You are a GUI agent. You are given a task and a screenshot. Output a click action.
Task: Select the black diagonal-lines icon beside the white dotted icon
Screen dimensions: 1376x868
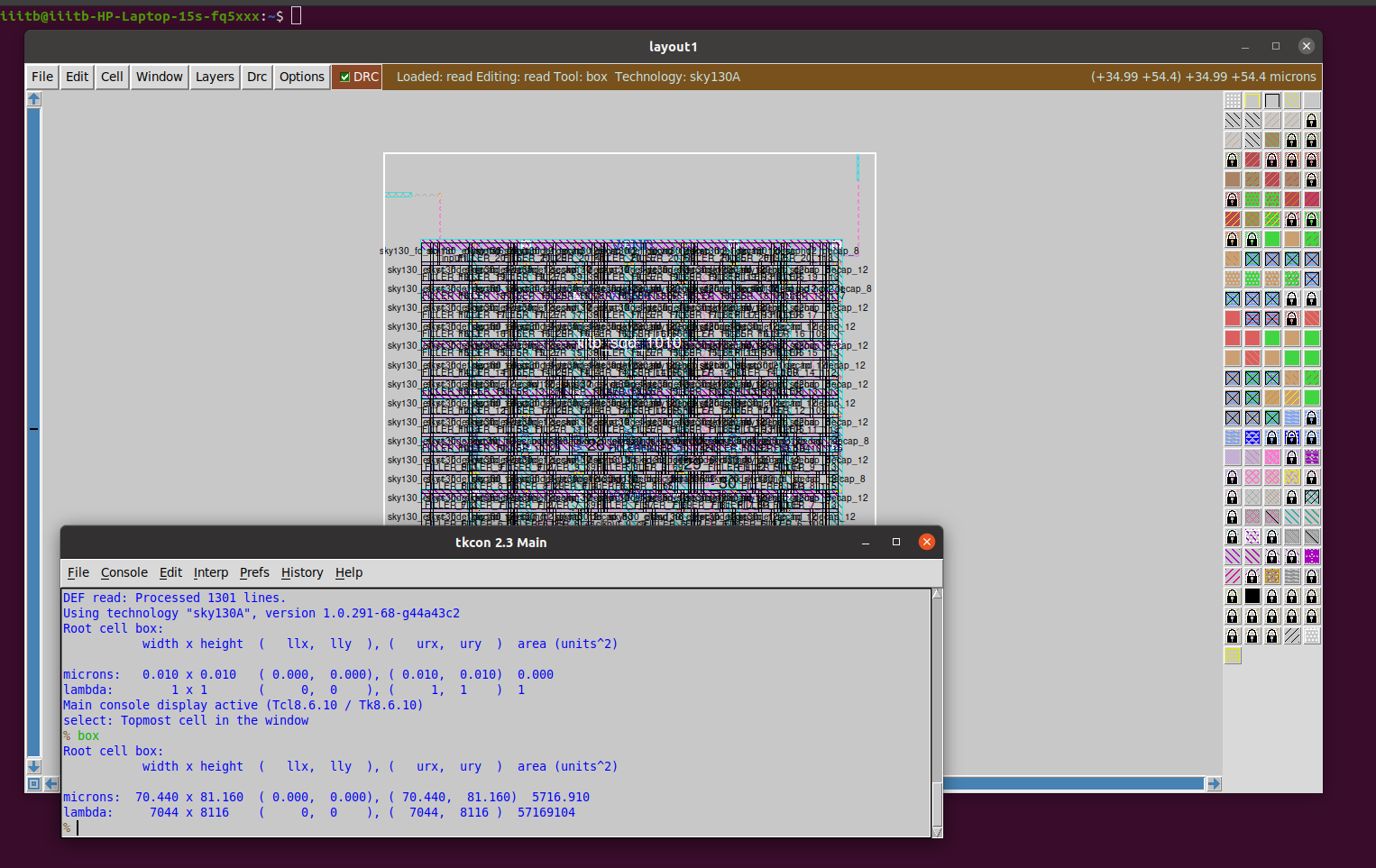[x=1292, y=635]
